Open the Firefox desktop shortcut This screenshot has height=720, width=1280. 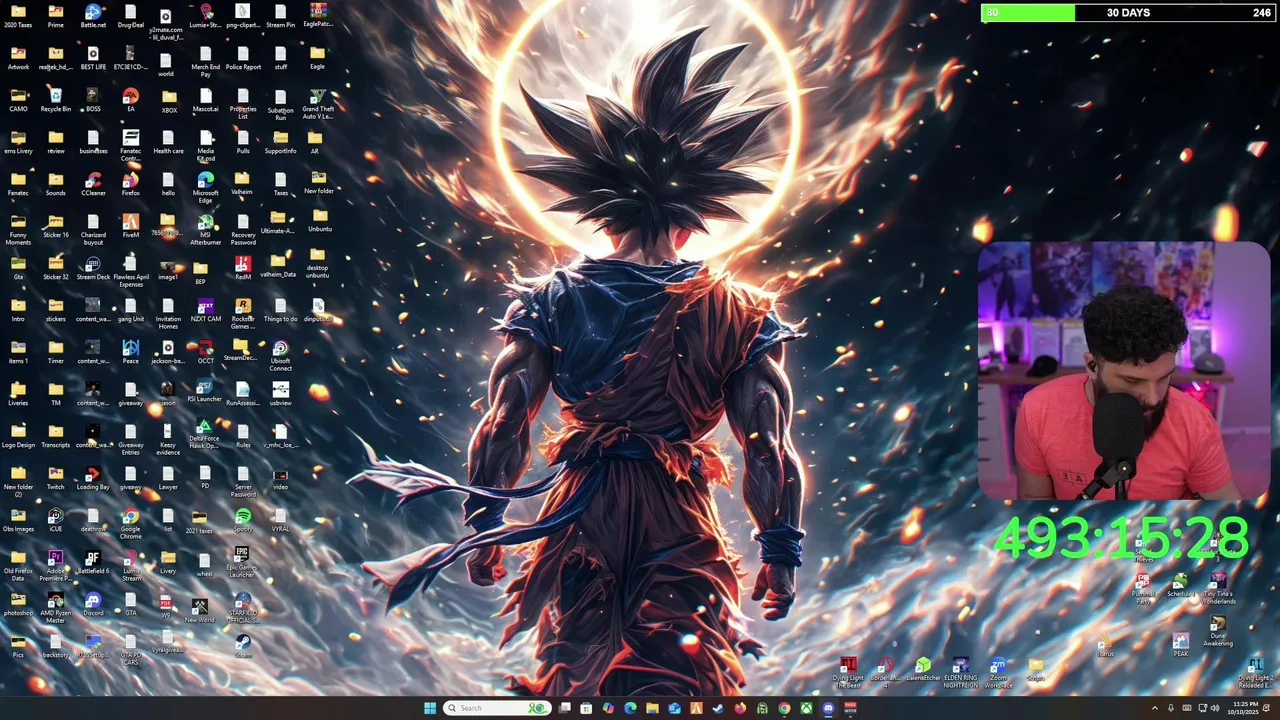[x=130, y=184]
